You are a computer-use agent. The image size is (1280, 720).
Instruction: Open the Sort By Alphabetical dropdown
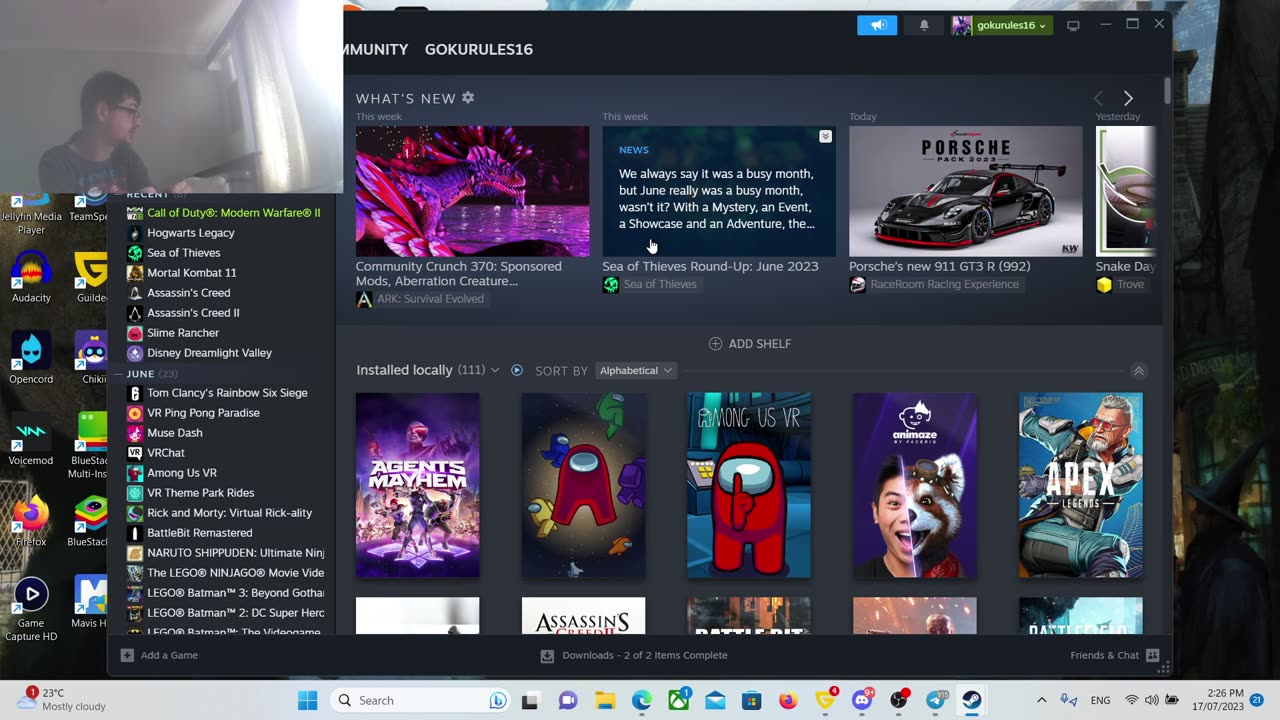[x=636, y=370]
